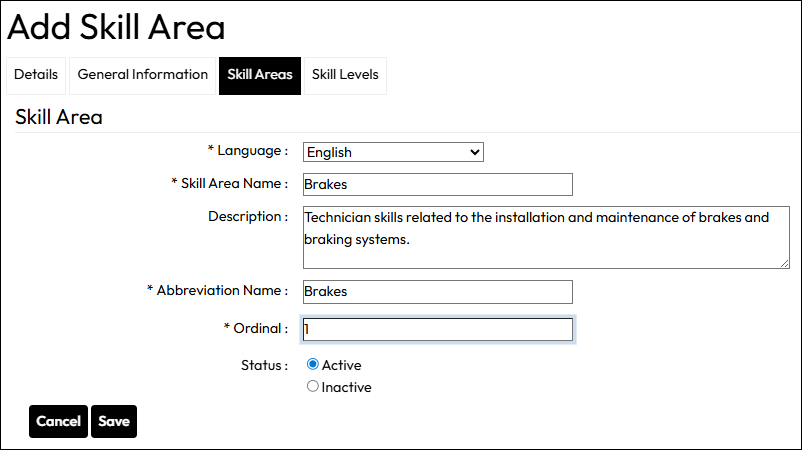Click the Abbreviation Name label

click(x=218, y=290)
